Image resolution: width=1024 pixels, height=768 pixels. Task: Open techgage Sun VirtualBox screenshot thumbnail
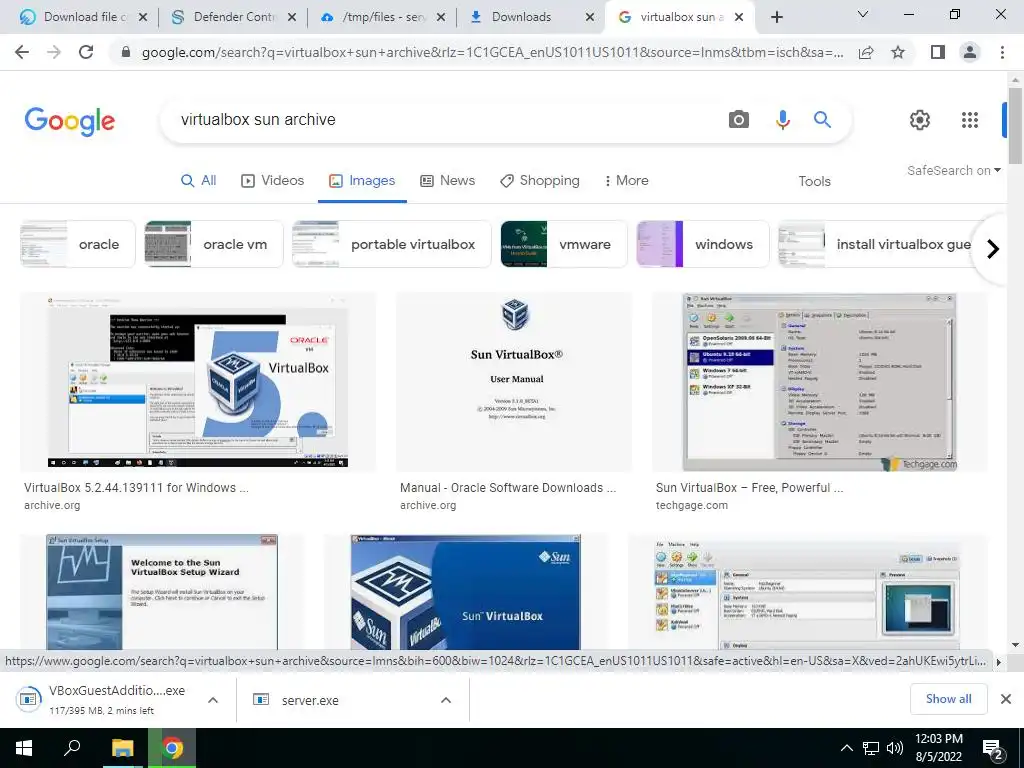[820, 381]
